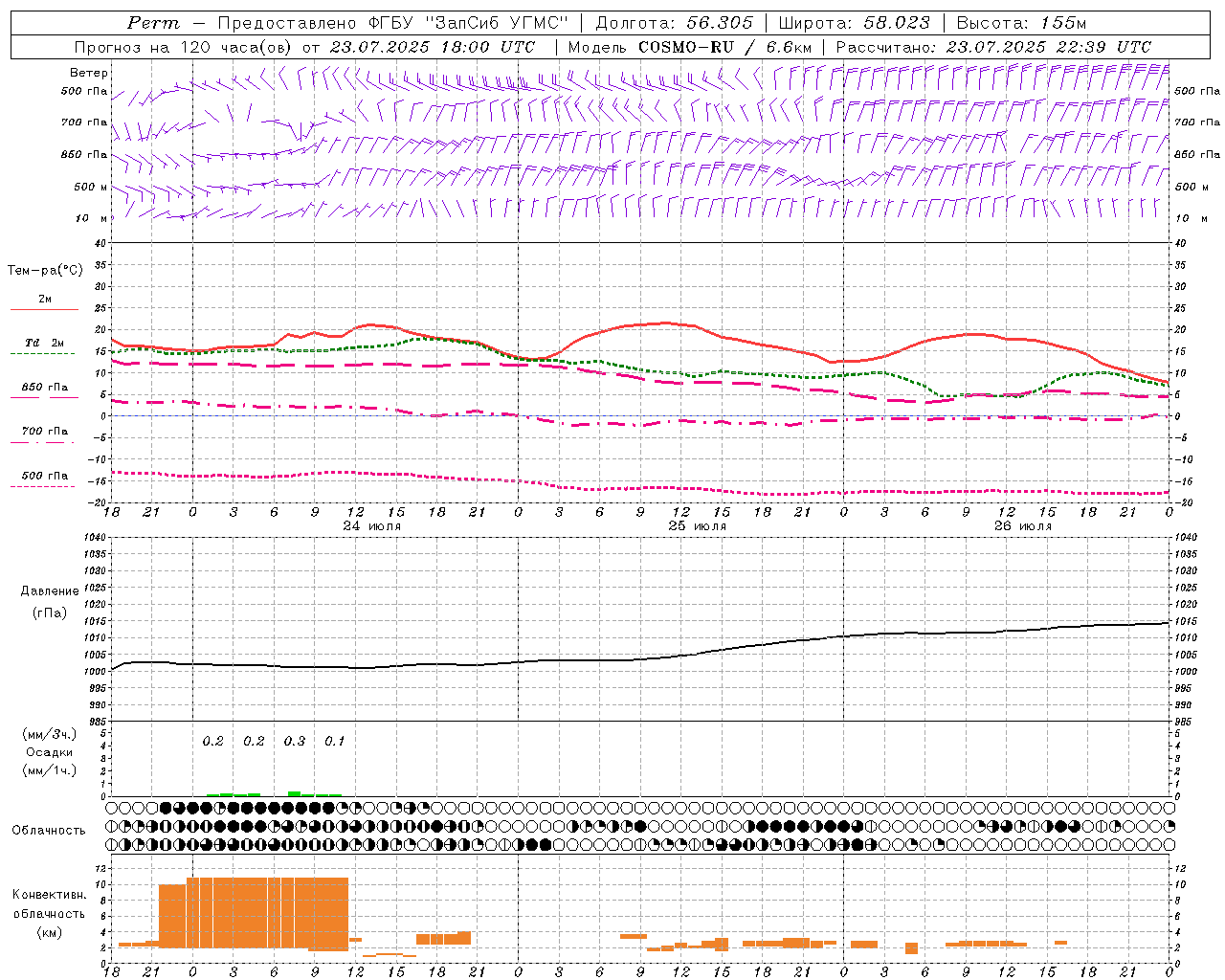The width and height of the screenshot is (1225, 980).
Task: Click "Прогноз на 120 часа(ов)" forecast text
Action: coord(183,47)
